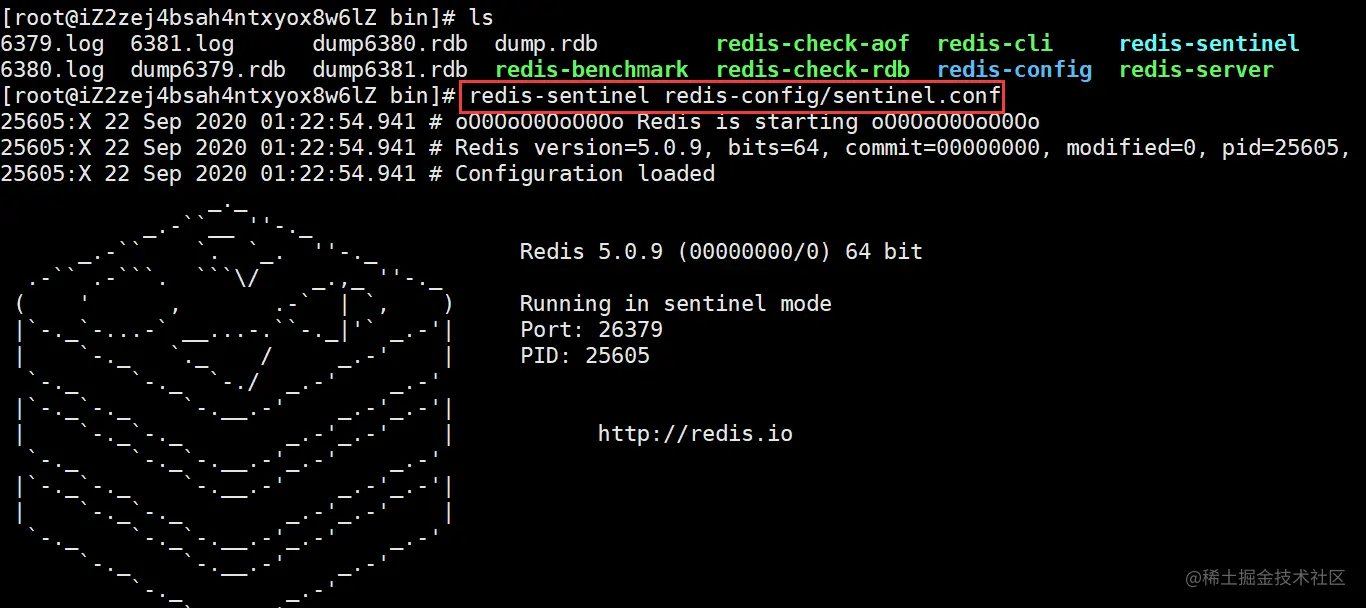Select the 6379.log file name
This screenshot has height=608, width=1366.
(x=53, y=44)
